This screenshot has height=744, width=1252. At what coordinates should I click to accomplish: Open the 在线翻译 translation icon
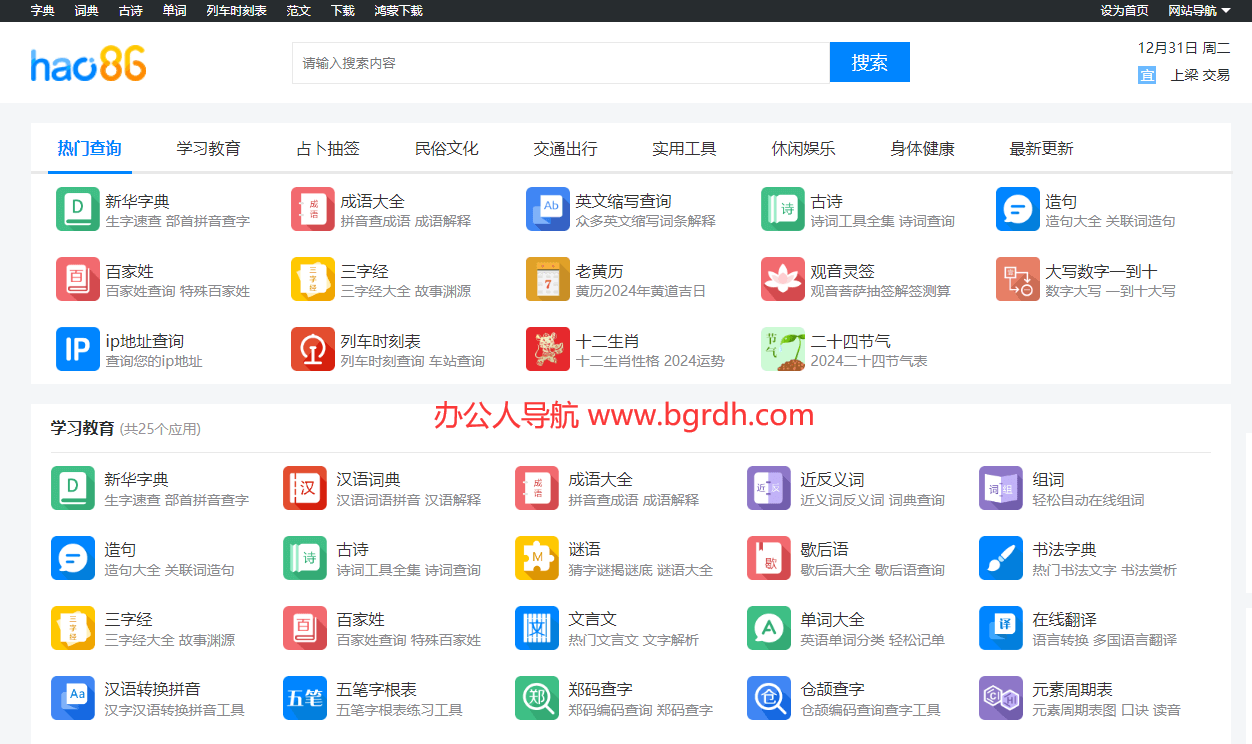1000,628
